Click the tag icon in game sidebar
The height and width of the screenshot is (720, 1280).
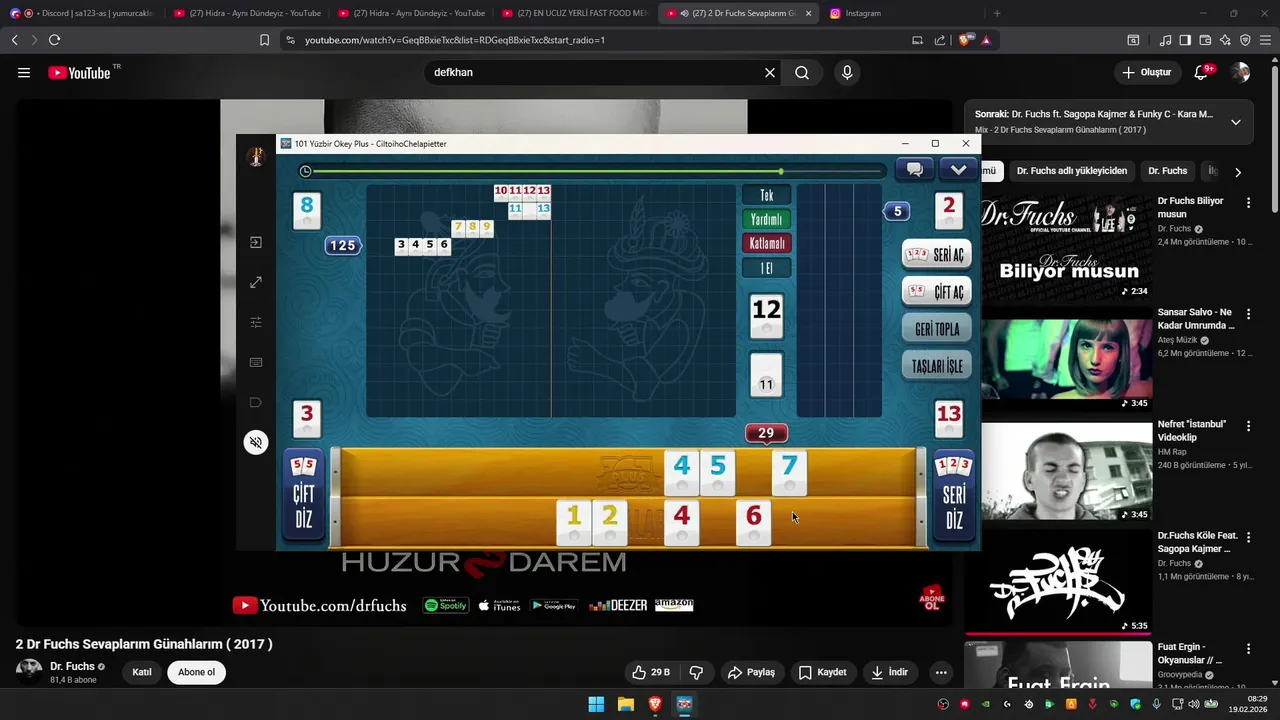(256, 403)
